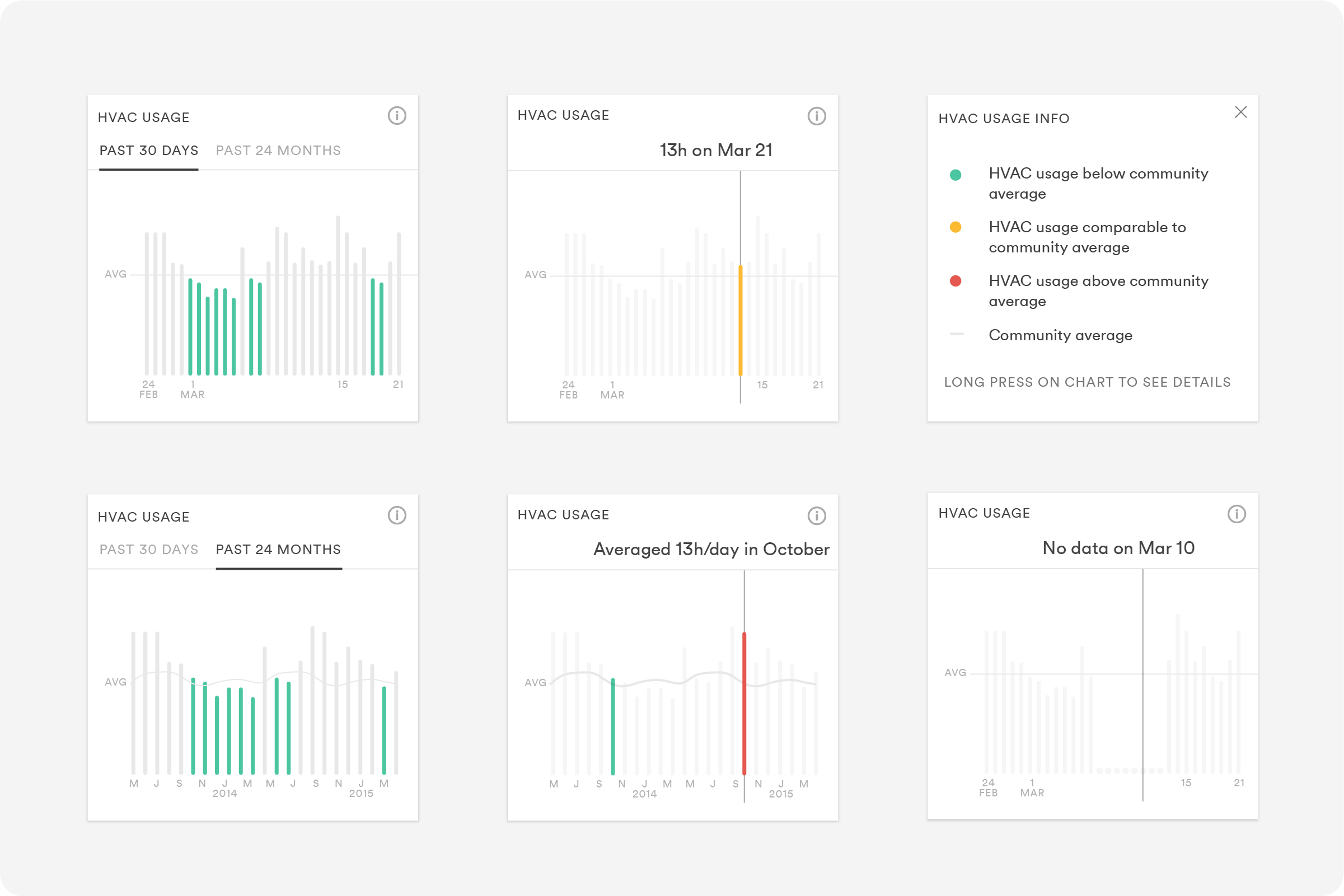
Task: Open the info icon on top-left HVAC card
Action: (x=396, y=116)
